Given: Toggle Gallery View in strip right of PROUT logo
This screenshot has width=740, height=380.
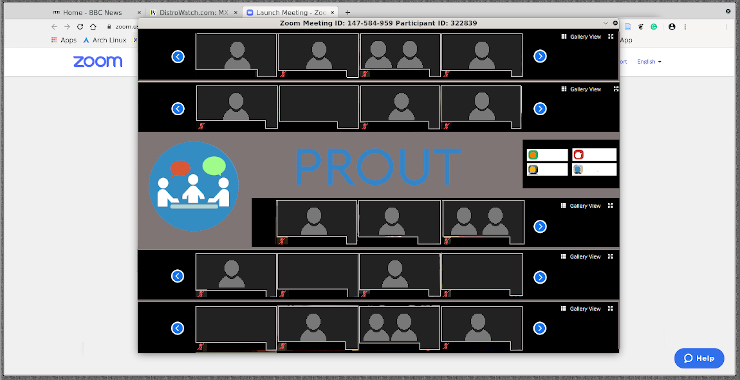Looking at the screenshot, I should click(581, 206).
